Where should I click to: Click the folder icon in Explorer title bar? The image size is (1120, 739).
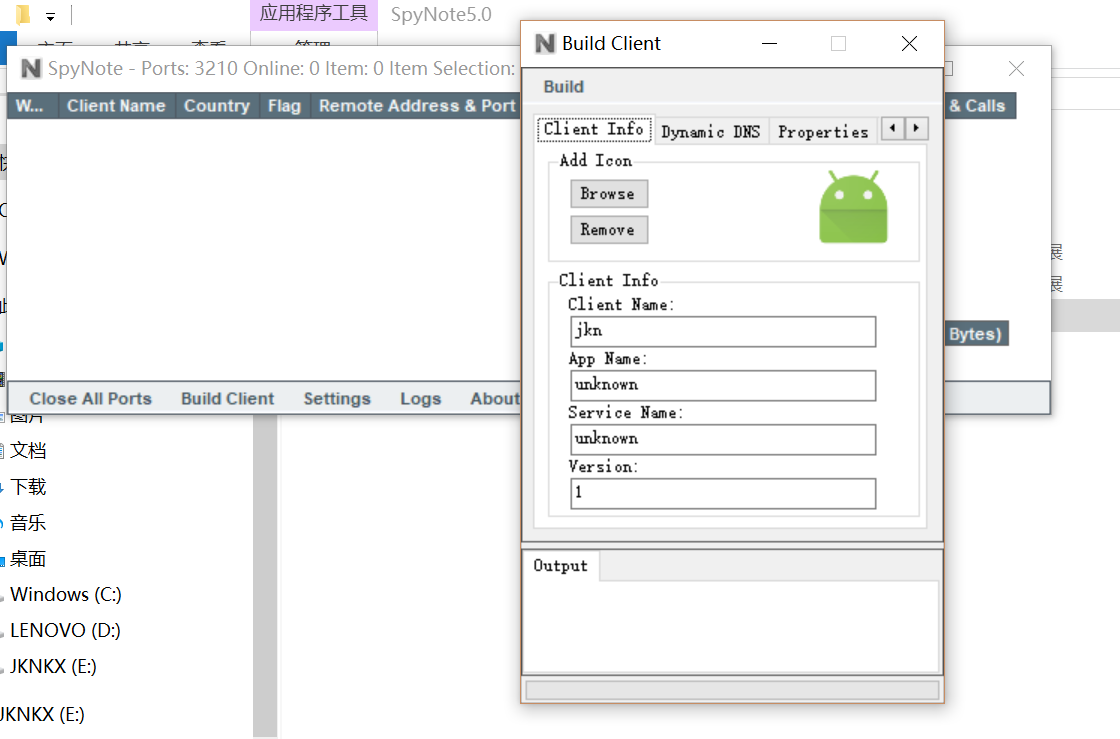[23, 14]
